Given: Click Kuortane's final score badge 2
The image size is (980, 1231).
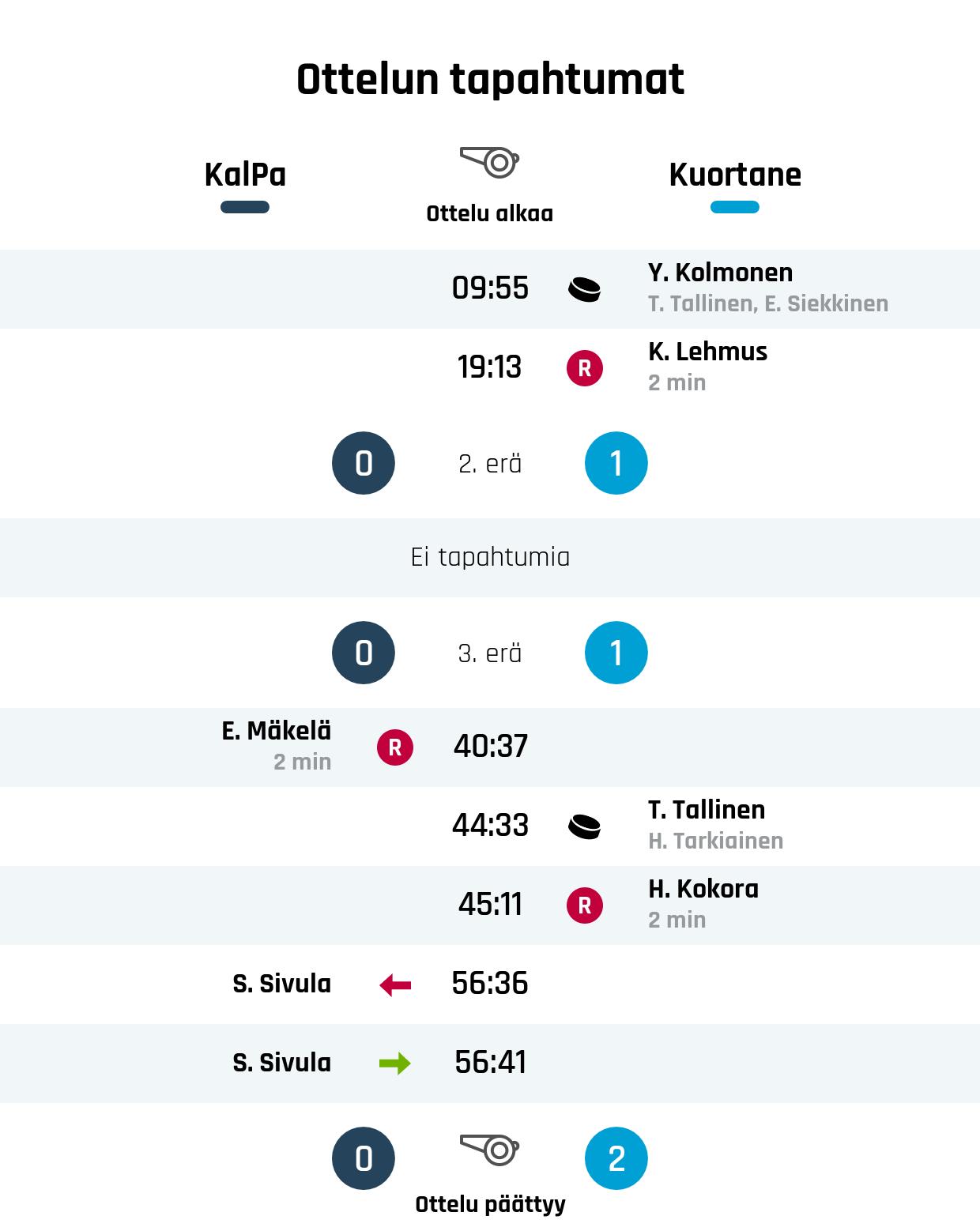Looking at the screenshot, I should (616, 1158).
